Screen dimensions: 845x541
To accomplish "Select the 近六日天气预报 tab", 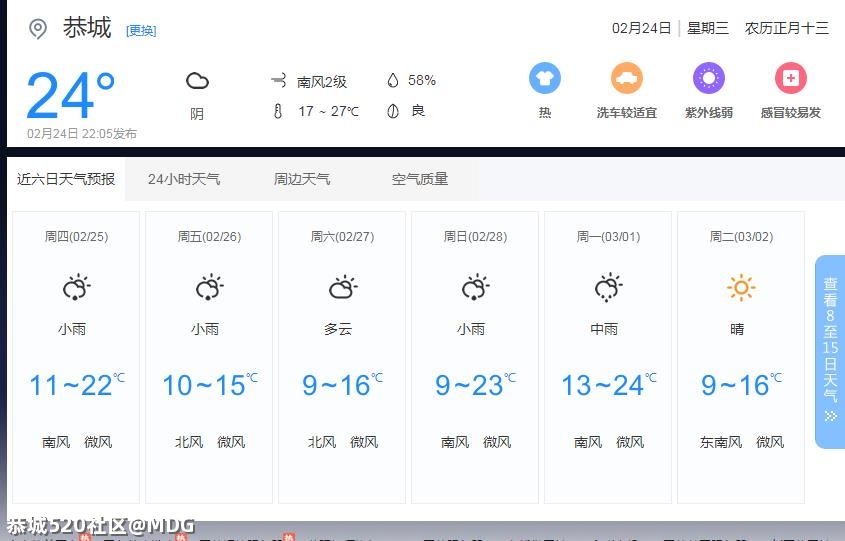I will (66, 180).
